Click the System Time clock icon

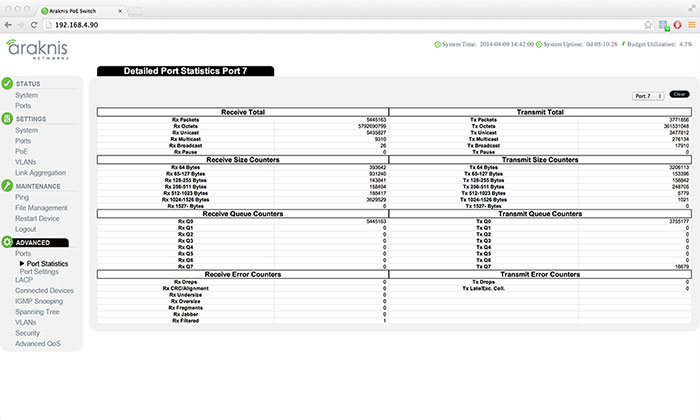pos(438,44)
